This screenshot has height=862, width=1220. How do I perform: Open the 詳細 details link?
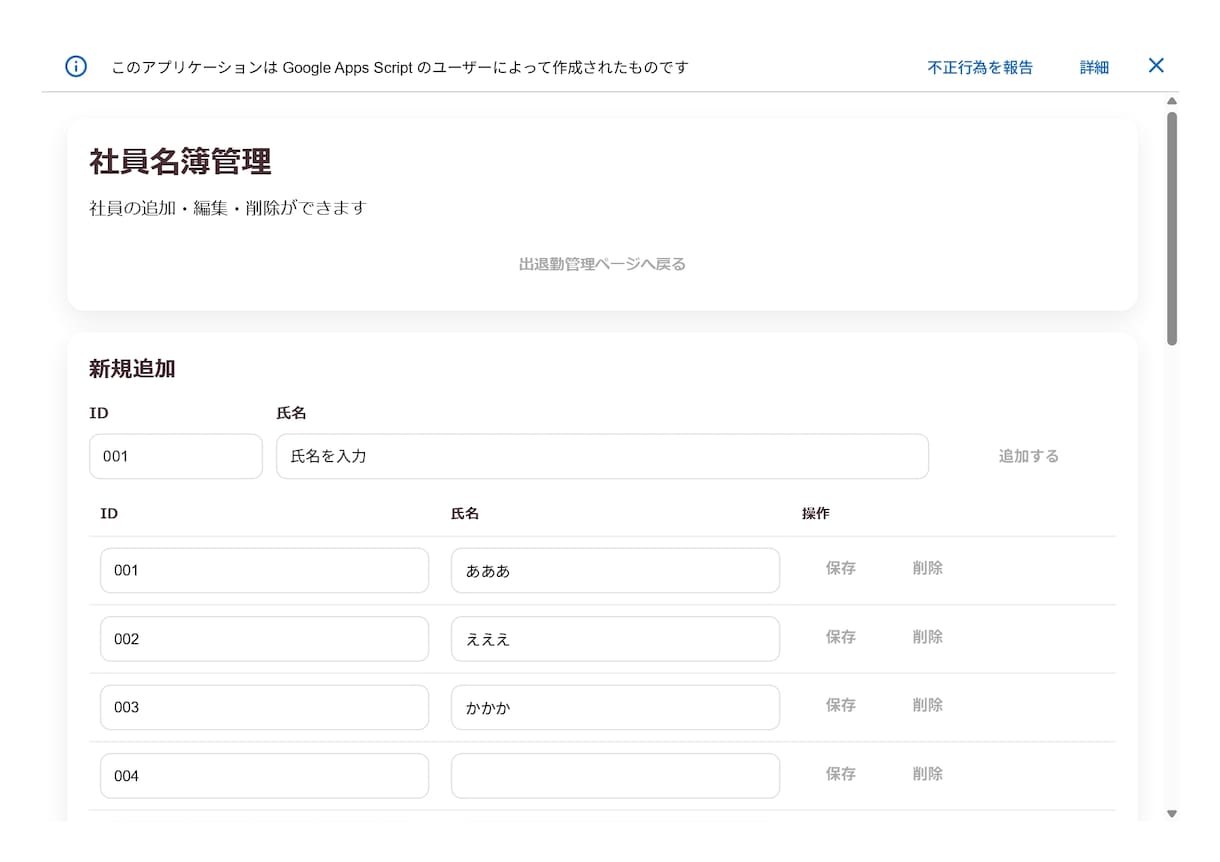pos(1094,67)
